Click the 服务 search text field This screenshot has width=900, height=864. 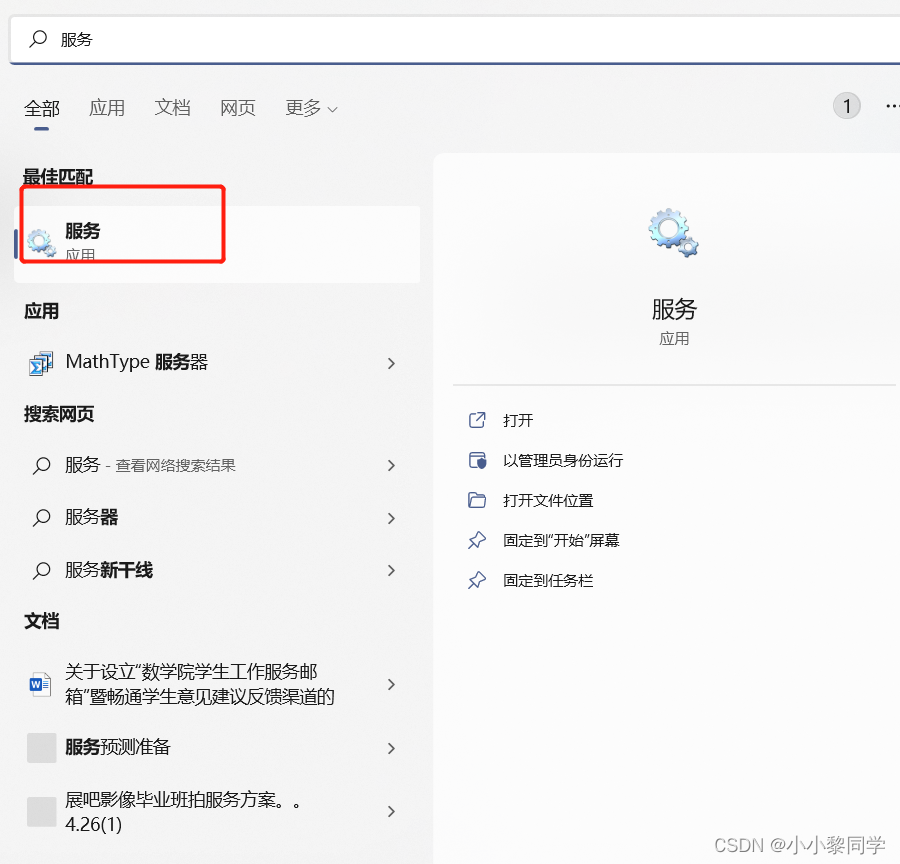[x=455, y=40]
